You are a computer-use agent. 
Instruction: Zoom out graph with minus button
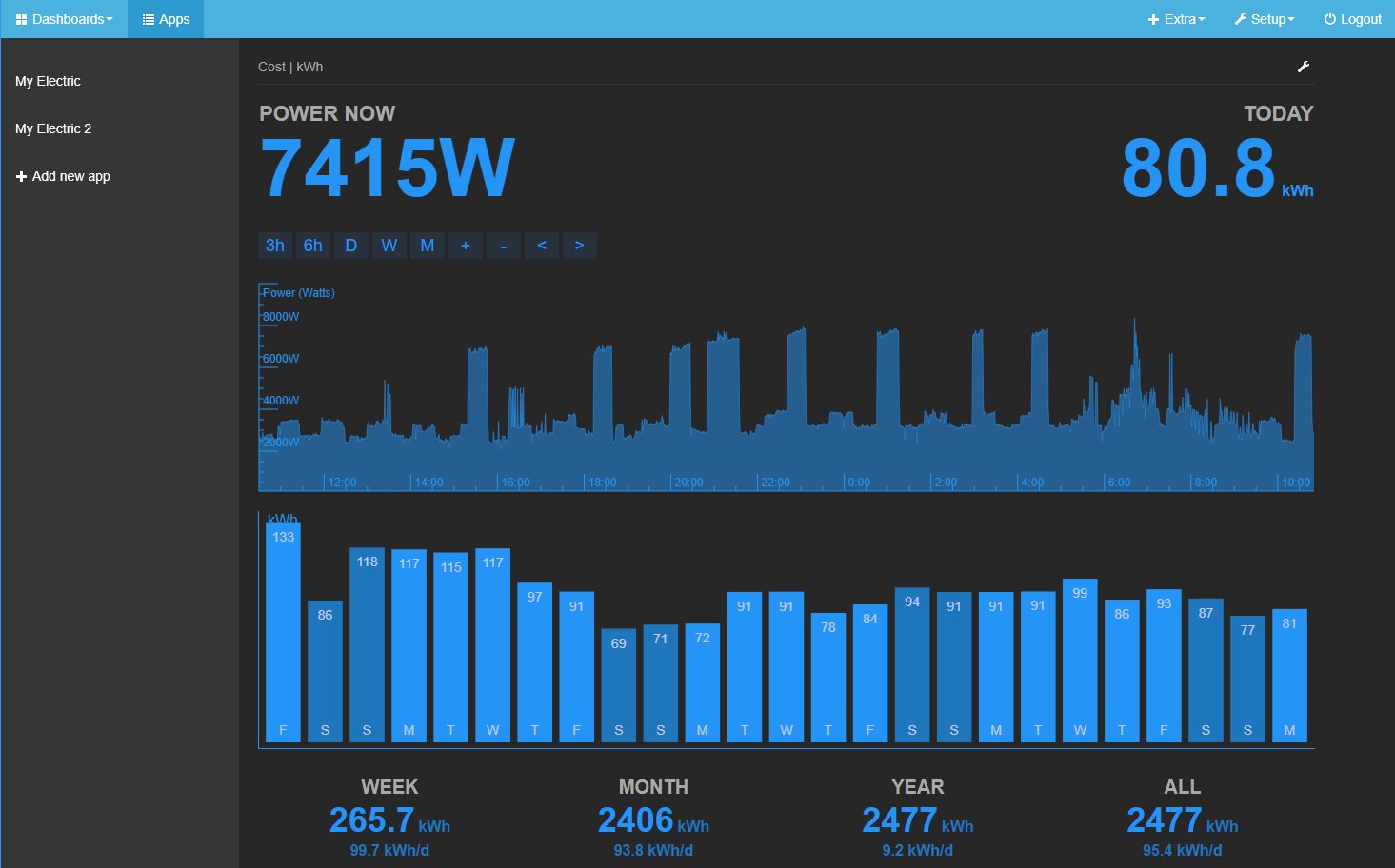504,246
